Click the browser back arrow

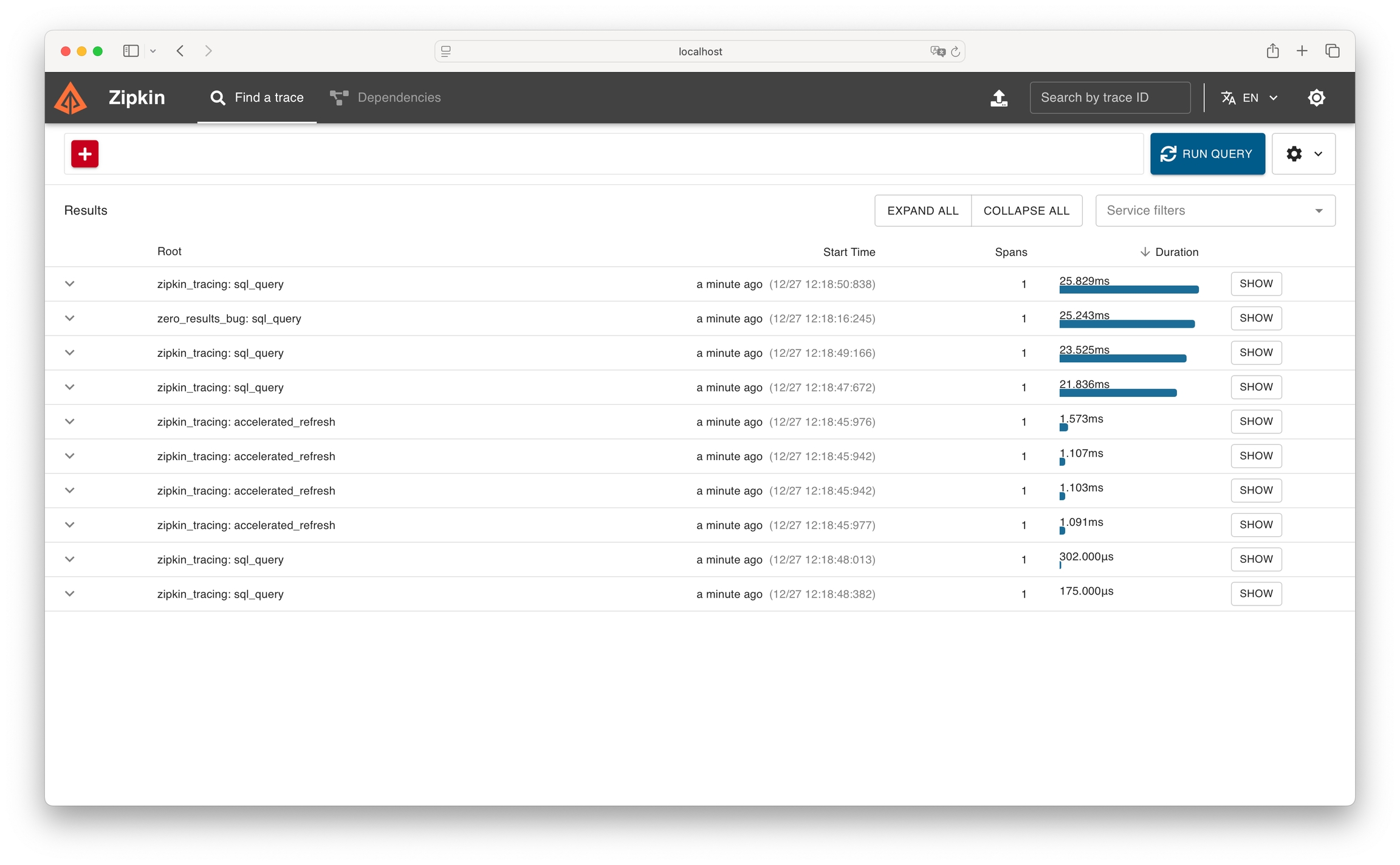(x=180, y=51)
